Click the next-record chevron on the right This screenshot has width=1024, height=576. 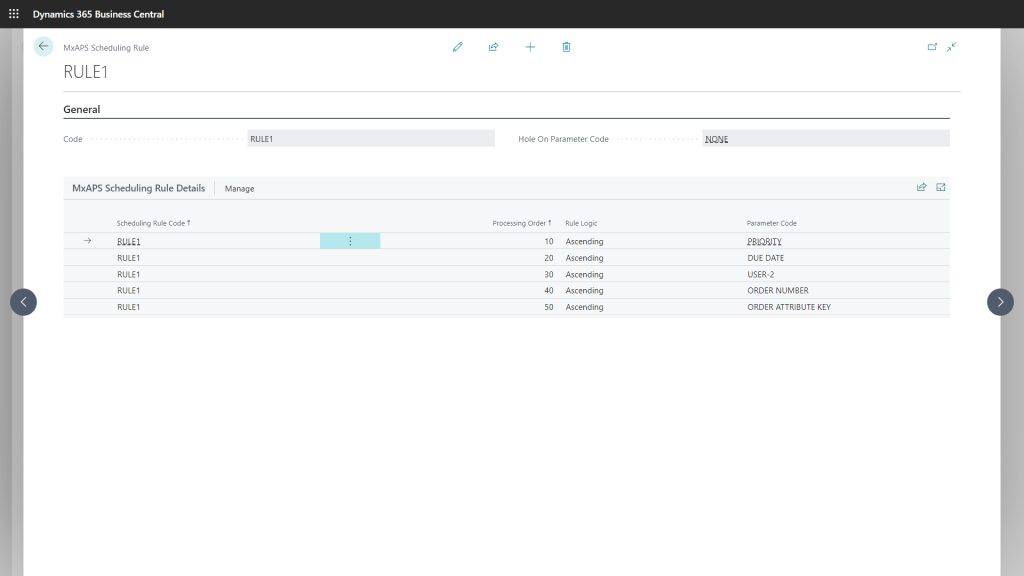pyautogui.click(x=1000, y=302)
